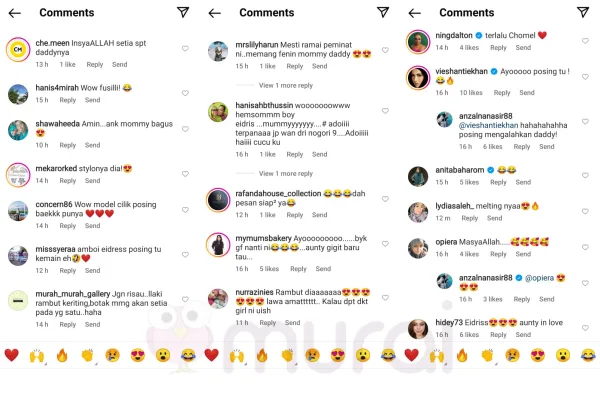Toggle the heart on ningdalton's comment
The height and width of the screenshot is (400, 600).
click(x=585, y=41)
